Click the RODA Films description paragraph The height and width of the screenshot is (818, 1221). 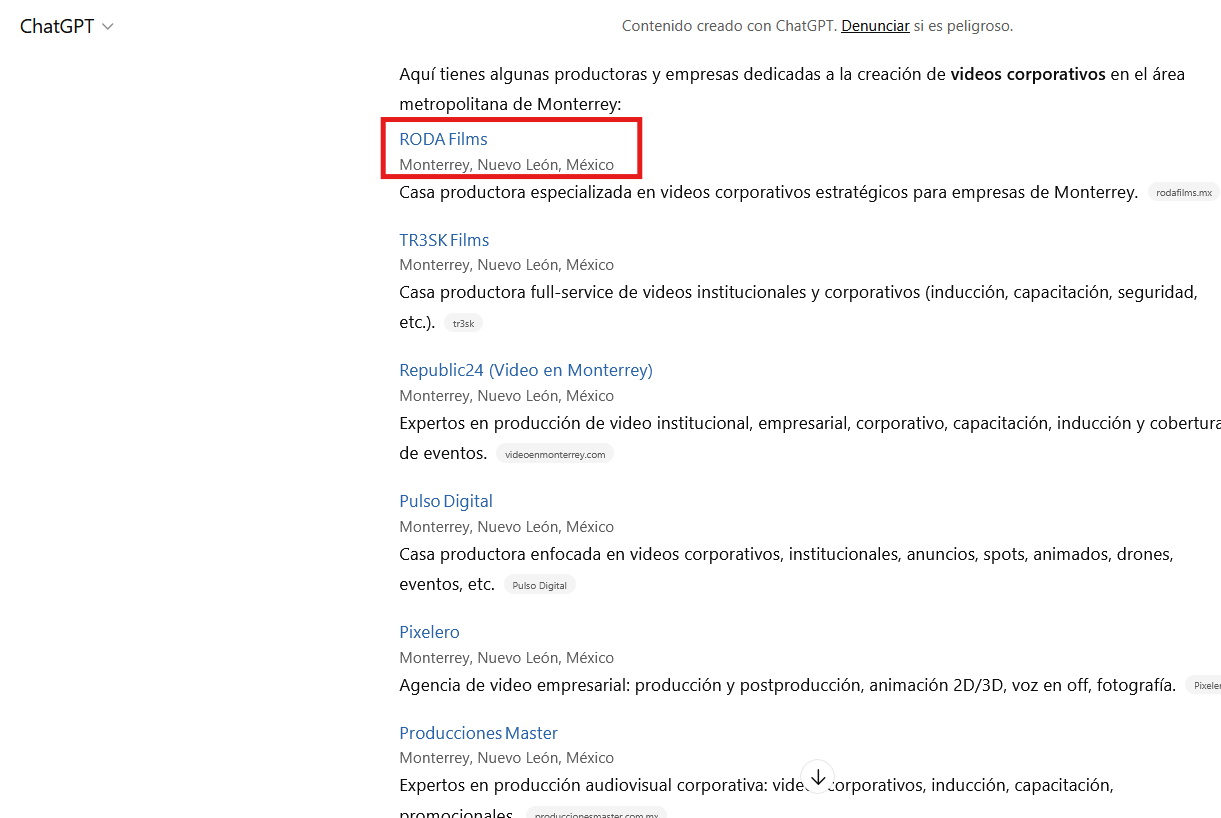coord(768,192)
